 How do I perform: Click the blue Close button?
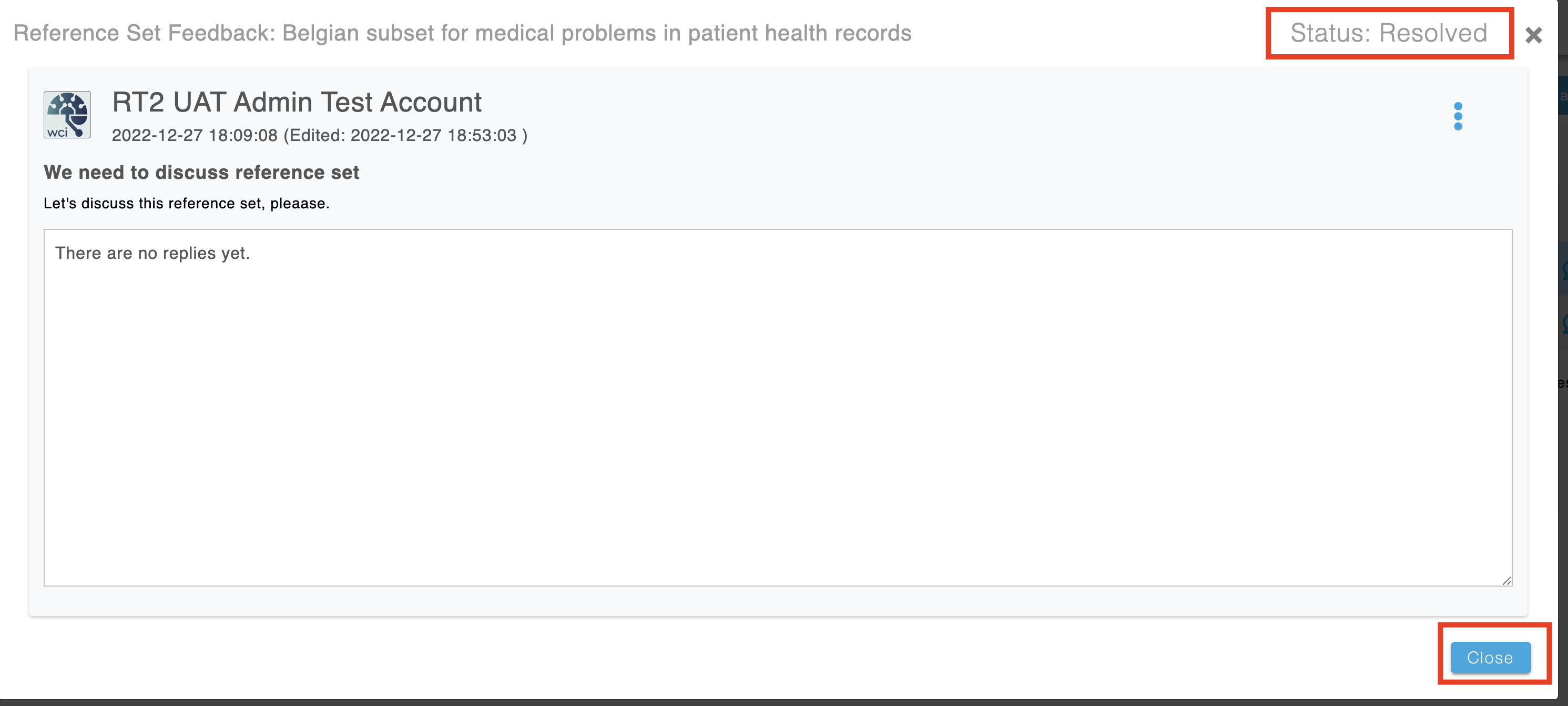click(x=1490, y=658)
